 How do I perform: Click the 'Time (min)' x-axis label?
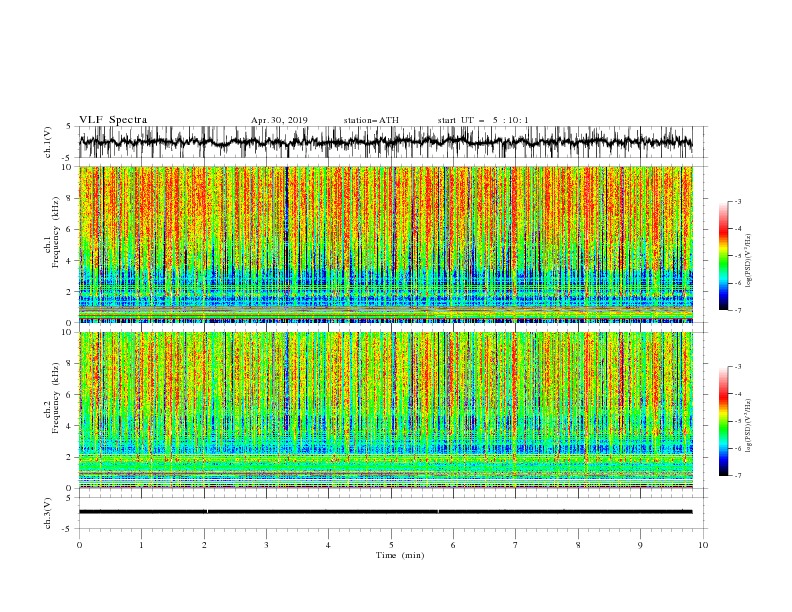tap(400, 555)
